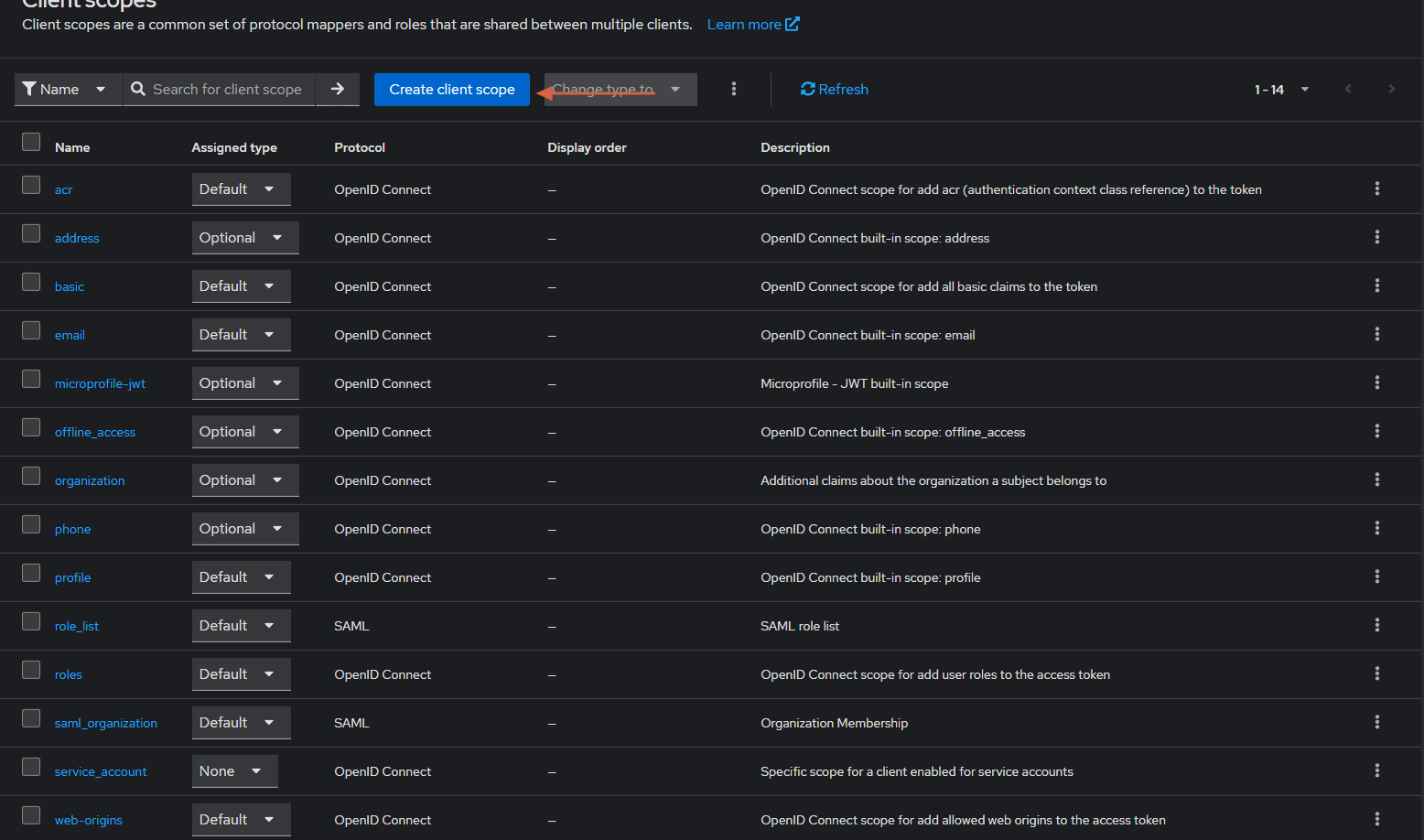Submit search with the arrow button
The height and width of the screenshot is (840, 1424).
point(338,89)
